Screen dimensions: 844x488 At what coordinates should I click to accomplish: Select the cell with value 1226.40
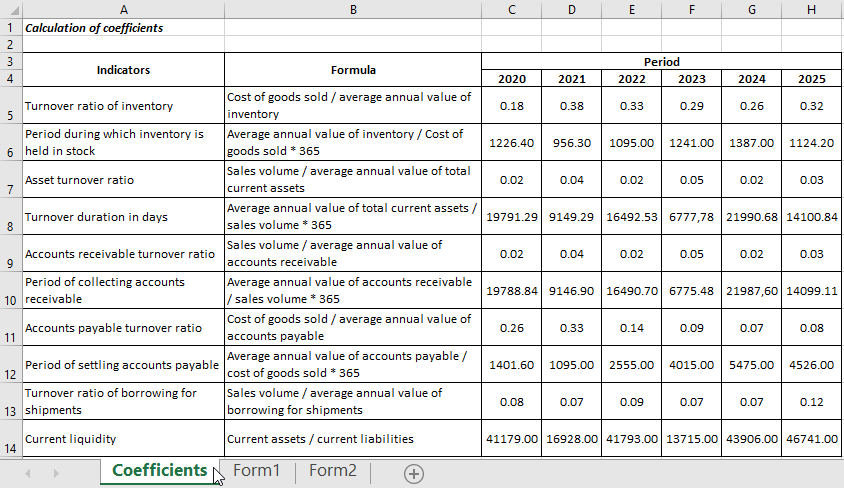click(x=511, y=143)
